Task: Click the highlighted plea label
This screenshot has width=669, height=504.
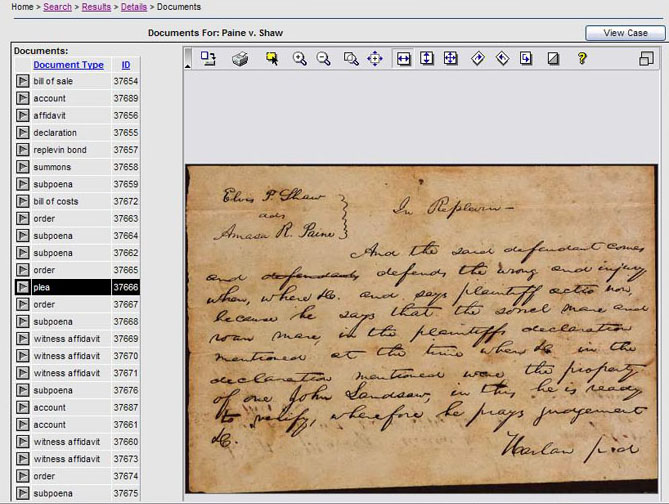Action: [41, 287]
